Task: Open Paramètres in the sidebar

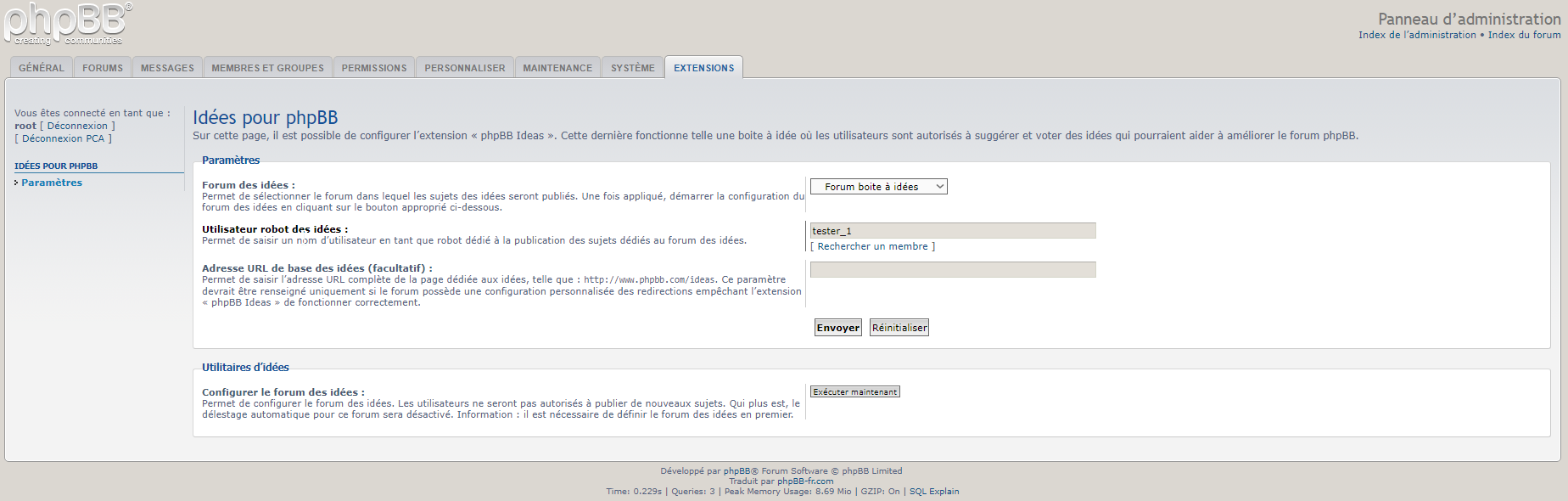Action: click(52, 183)
